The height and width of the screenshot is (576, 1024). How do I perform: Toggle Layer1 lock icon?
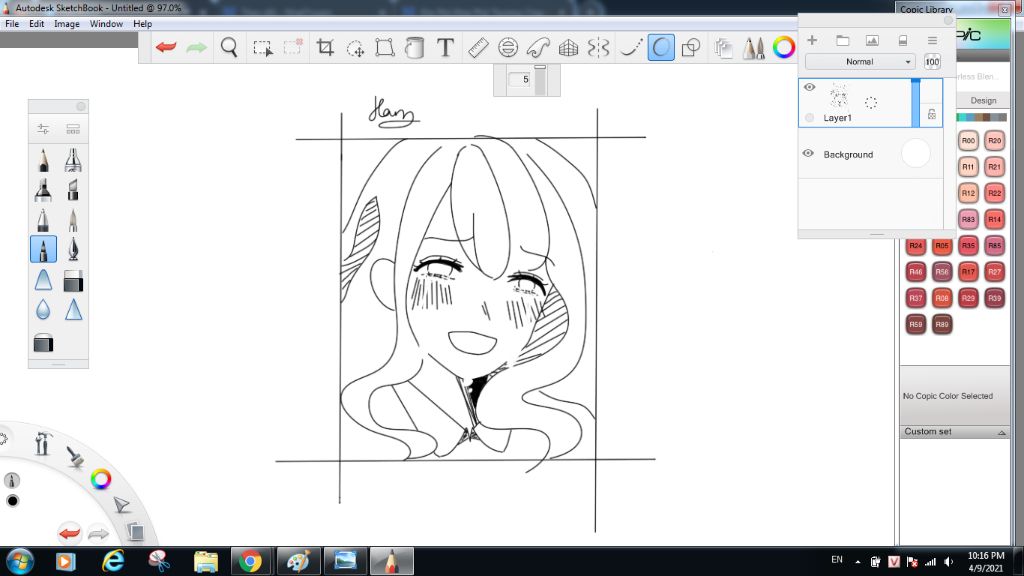tap(932, 114)
